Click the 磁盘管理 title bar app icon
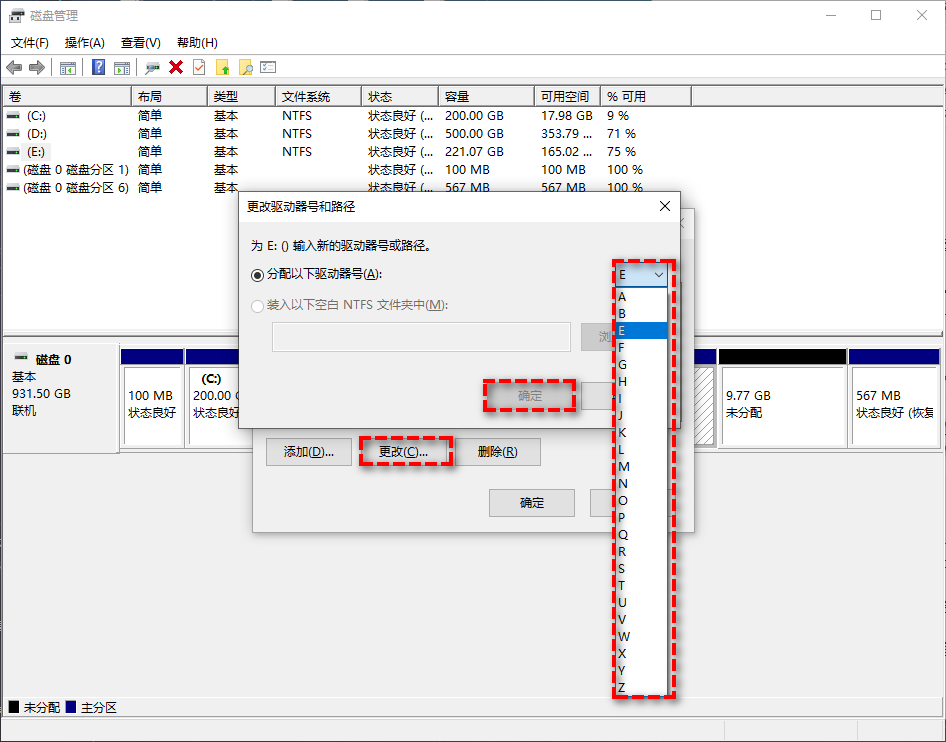The height and width of the screenshot is (742, 946). [16, 15]
